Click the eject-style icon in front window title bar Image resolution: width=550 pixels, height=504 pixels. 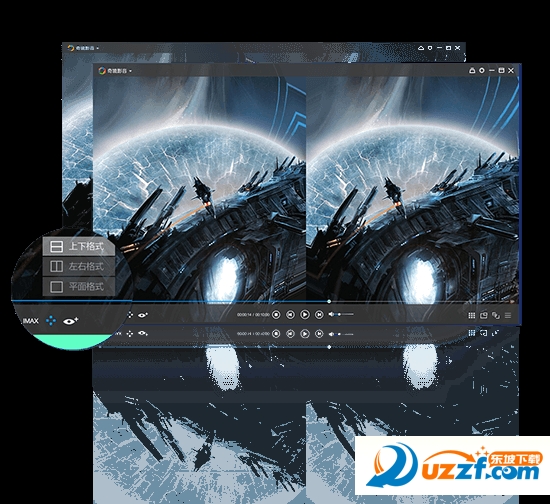[x=472, y=70]
